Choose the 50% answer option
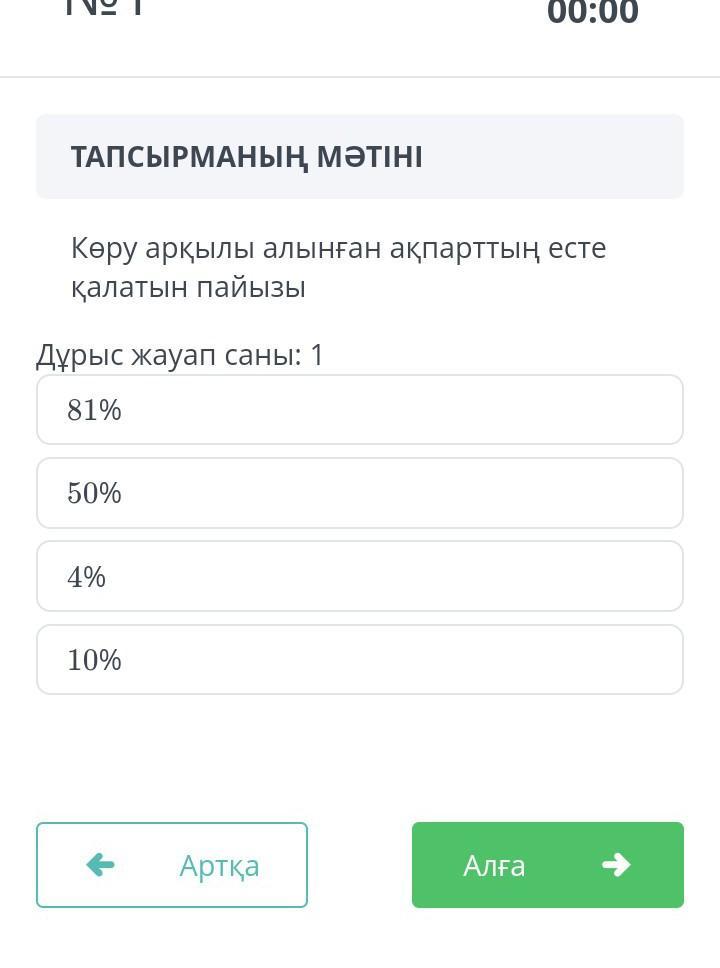 (360, 493)
